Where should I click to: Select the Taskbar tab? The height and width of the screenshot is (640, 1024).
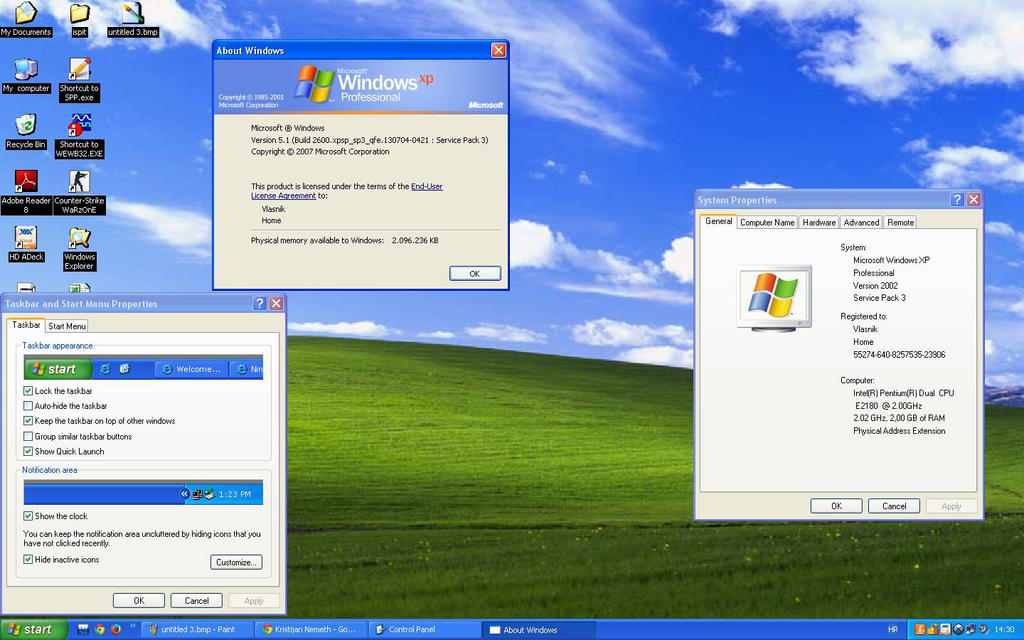click(x=26, y=325)
